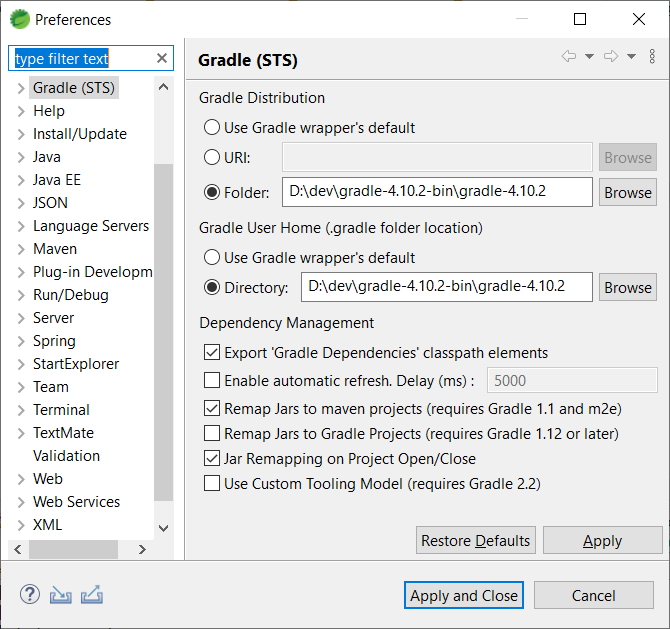Select Terminal in the preferences tree
Screen dimensions: 670x629
coord(62,410)
